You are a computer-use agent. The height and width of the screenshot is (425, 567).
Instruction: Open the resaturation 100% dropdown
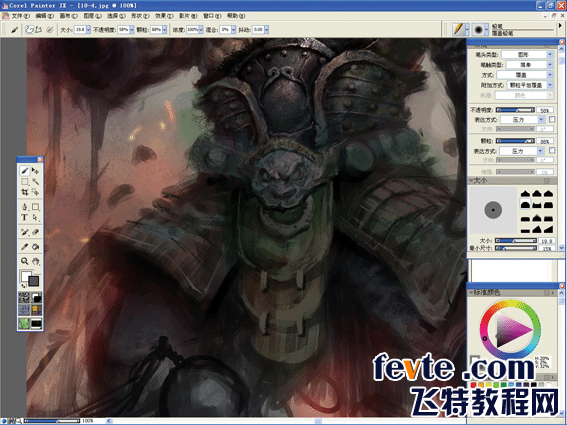point(201,30)
